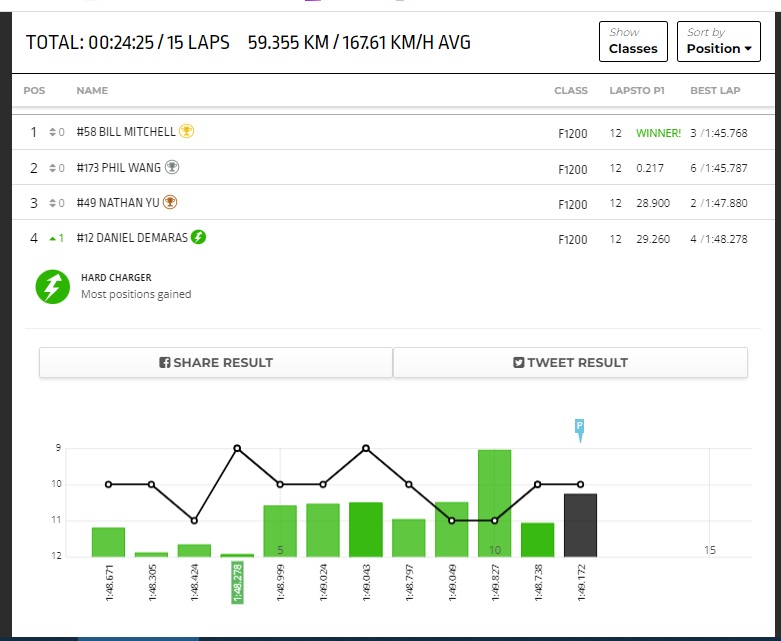Image resolution: width=781 pixels, height=641 pixels.
Task: Click the Tweet Result button
Action: tap(570, 363)
